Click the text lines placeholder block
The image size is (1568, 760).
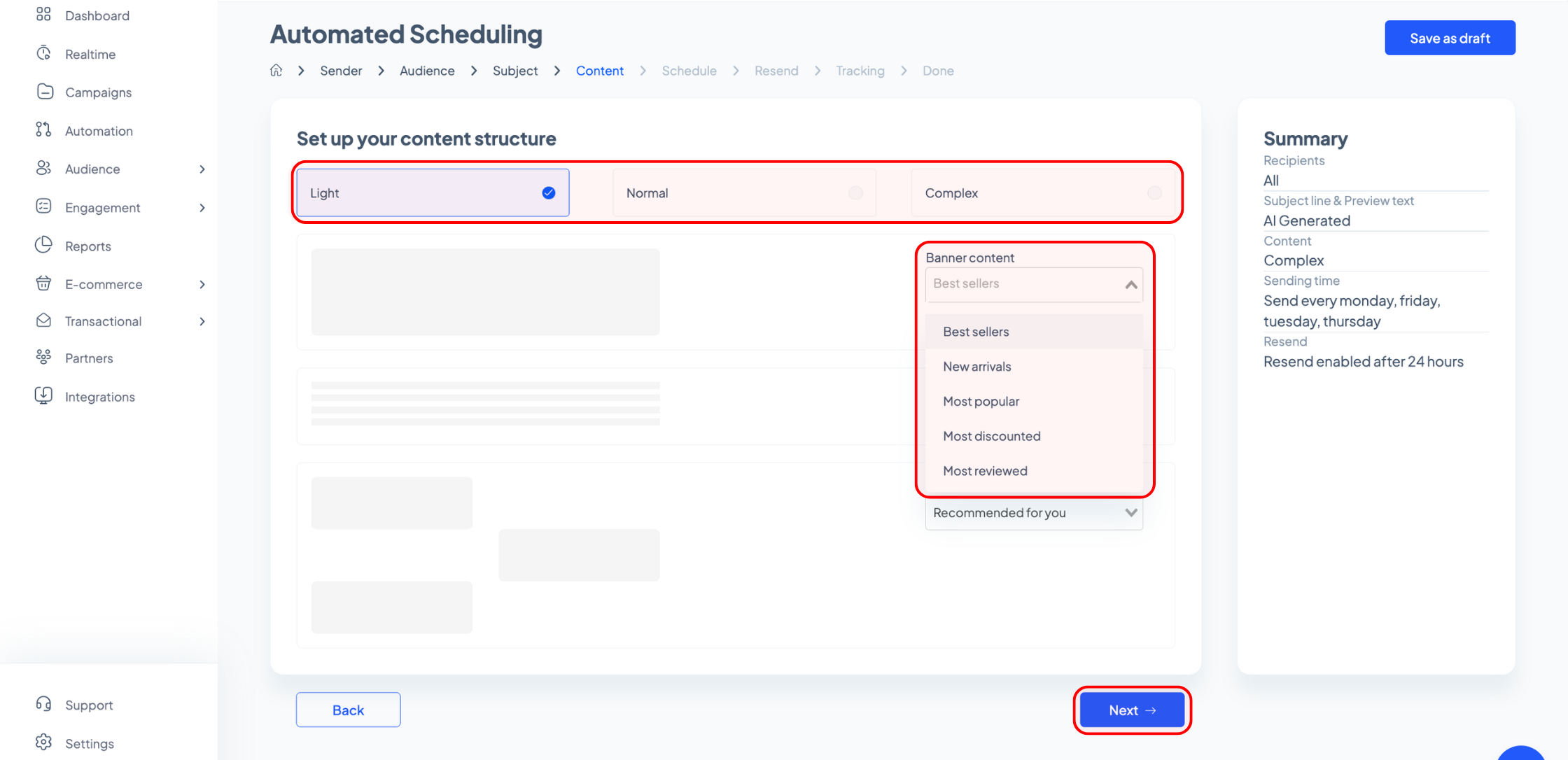coord(485,404)
